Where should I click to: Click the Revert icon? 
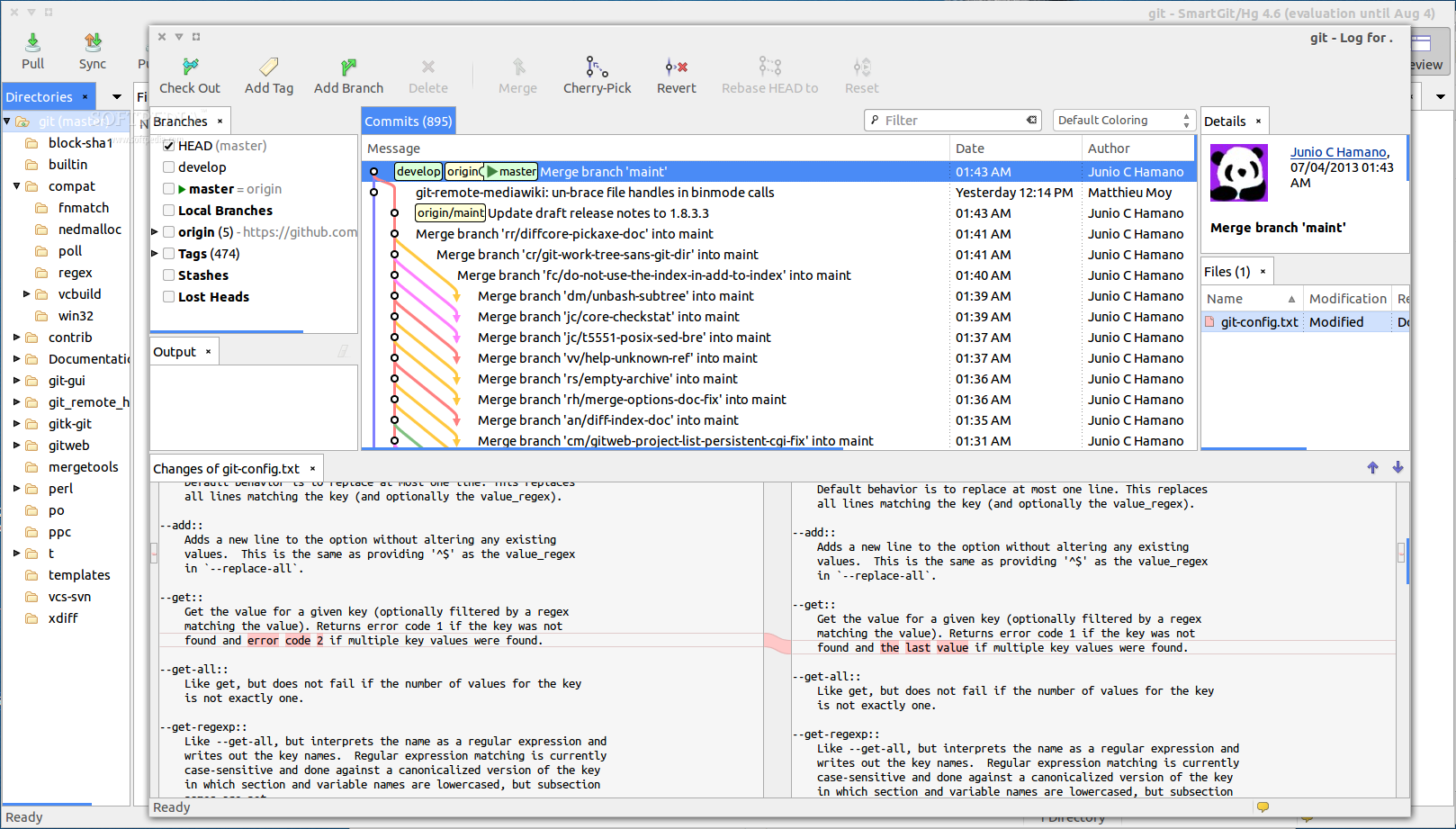676,74
